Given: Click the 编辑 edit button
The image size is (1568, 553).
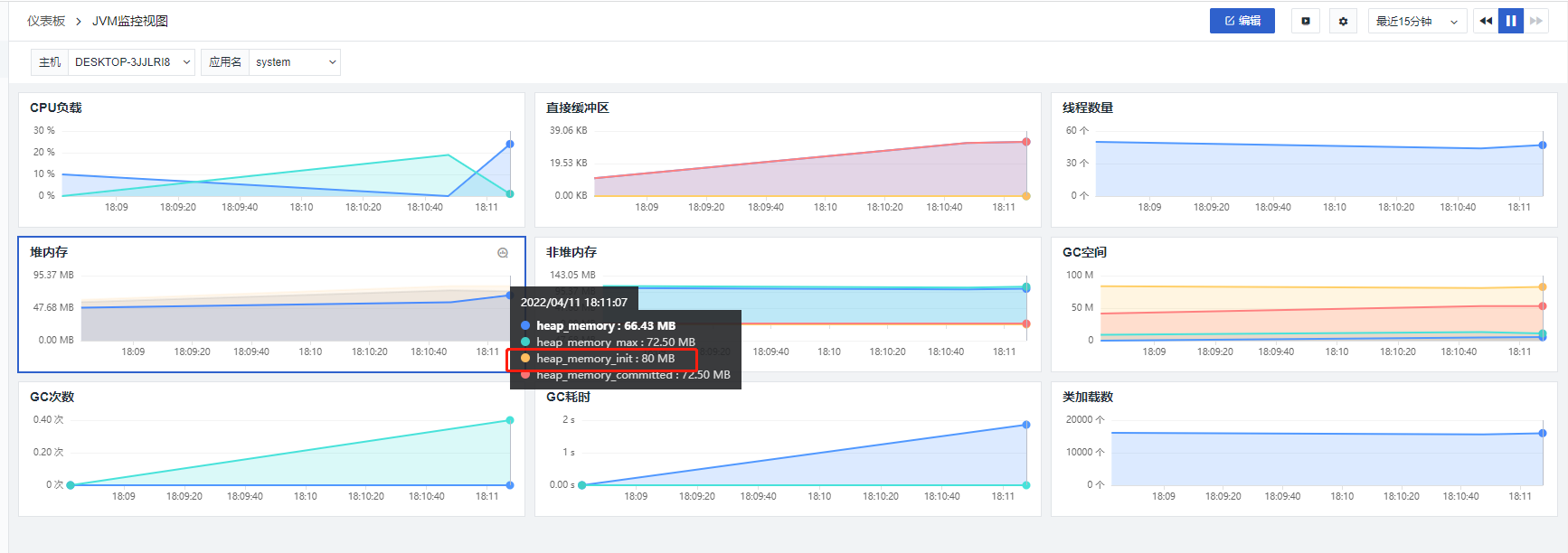Looking at the screenshot, I should [x=1242, y=21].
